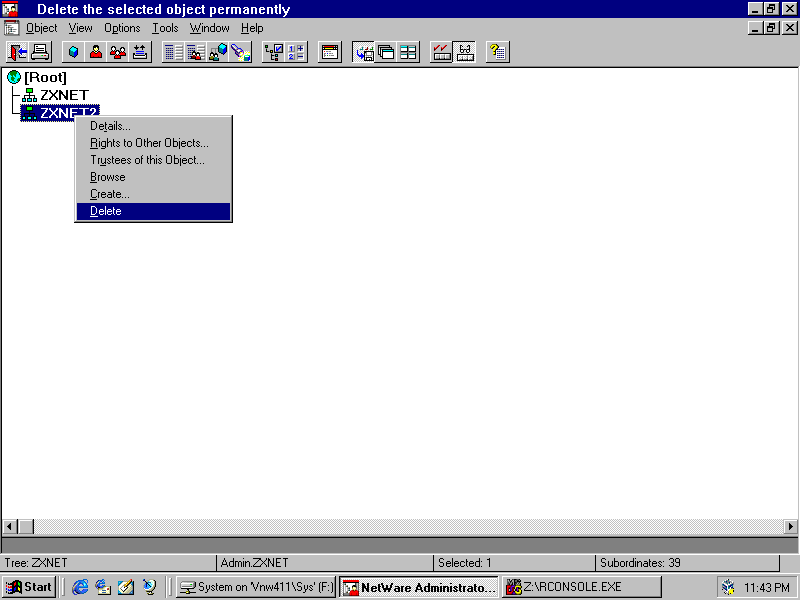Click the 'Subordinates: 39' status text

[640, 563]
